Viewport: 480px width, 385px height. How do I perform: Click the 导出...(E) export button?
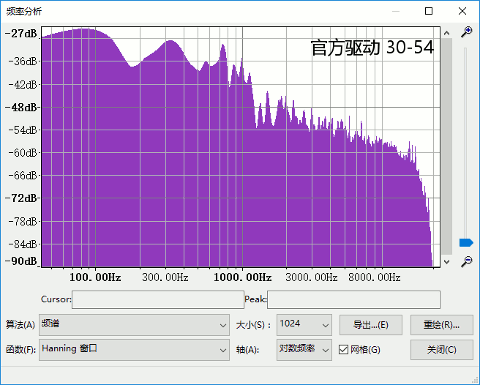click(x=371, y=325)
